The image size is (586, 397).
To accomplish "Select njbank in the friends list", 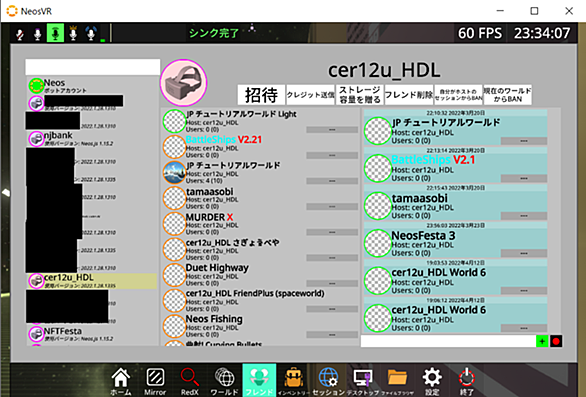I will 92,138.
